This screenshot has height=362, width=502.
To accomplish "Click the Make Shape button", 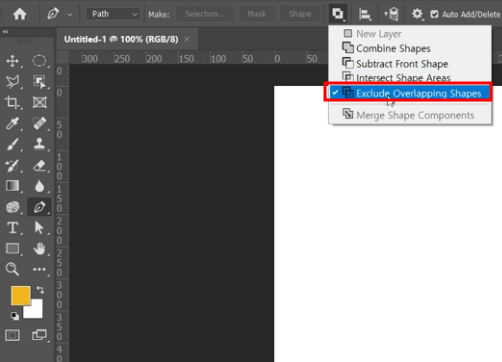I will [x=300, y=14].
